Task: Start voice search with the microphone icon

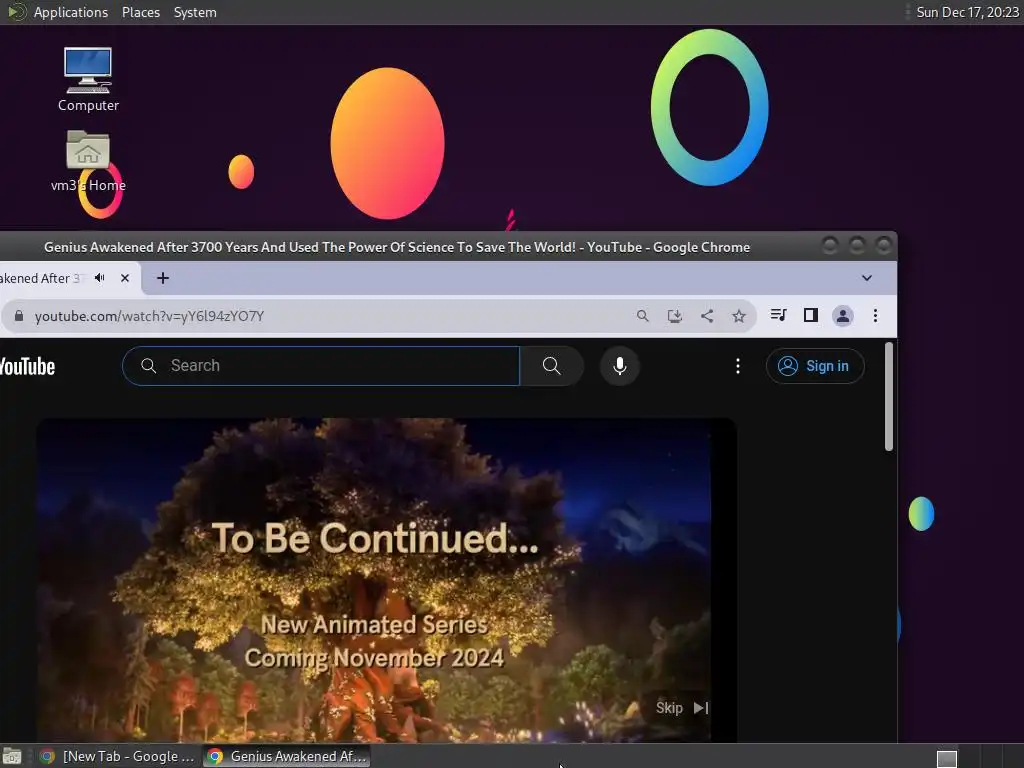Action: coord(620,366)
